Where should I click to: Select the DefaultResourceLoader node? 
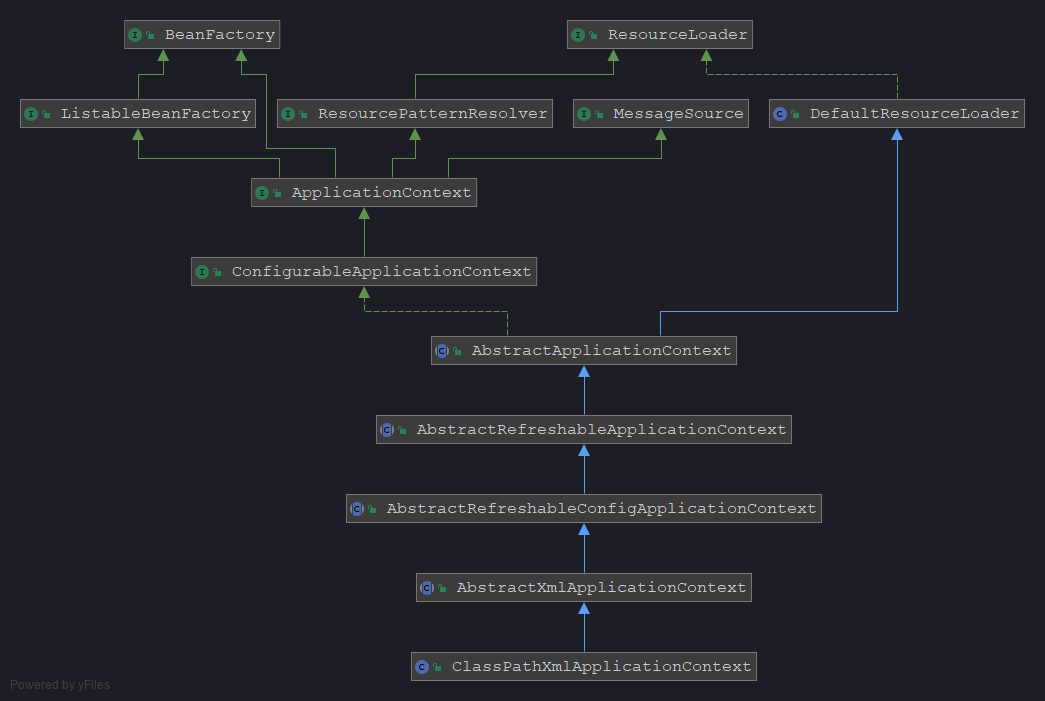(897, 113)
